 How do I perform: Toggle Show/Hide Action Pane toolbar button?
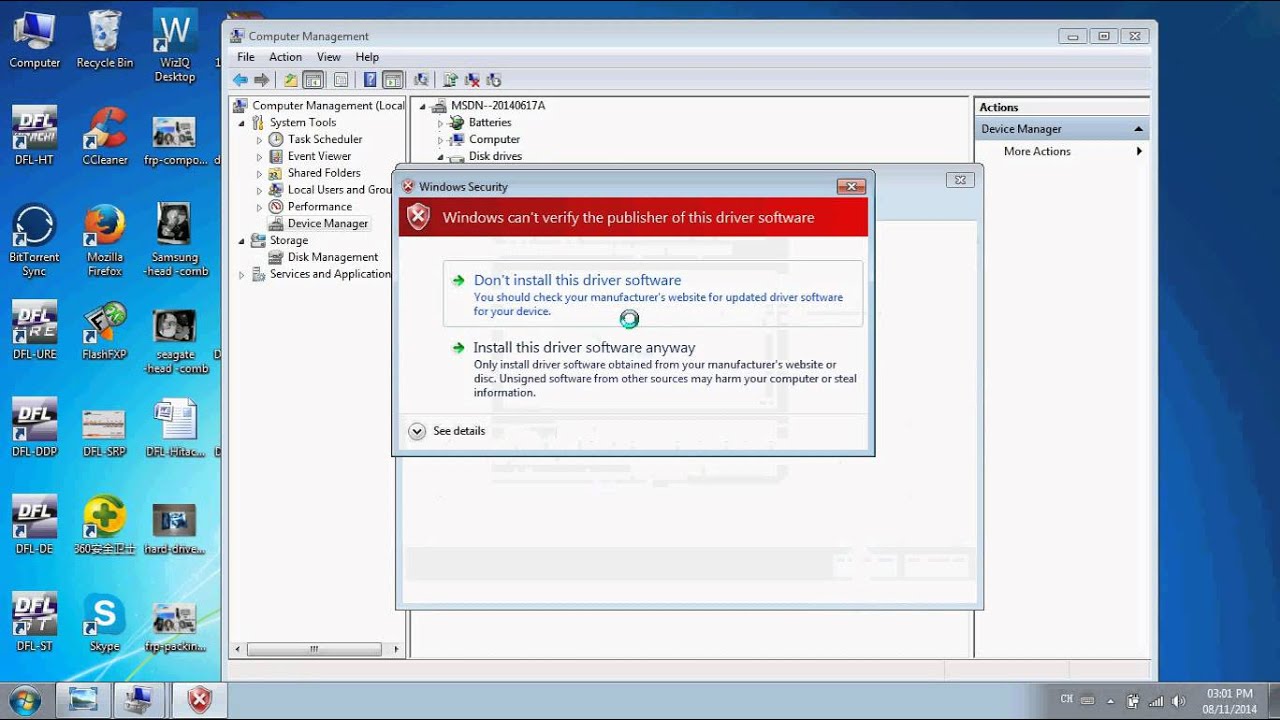(393, 80)
